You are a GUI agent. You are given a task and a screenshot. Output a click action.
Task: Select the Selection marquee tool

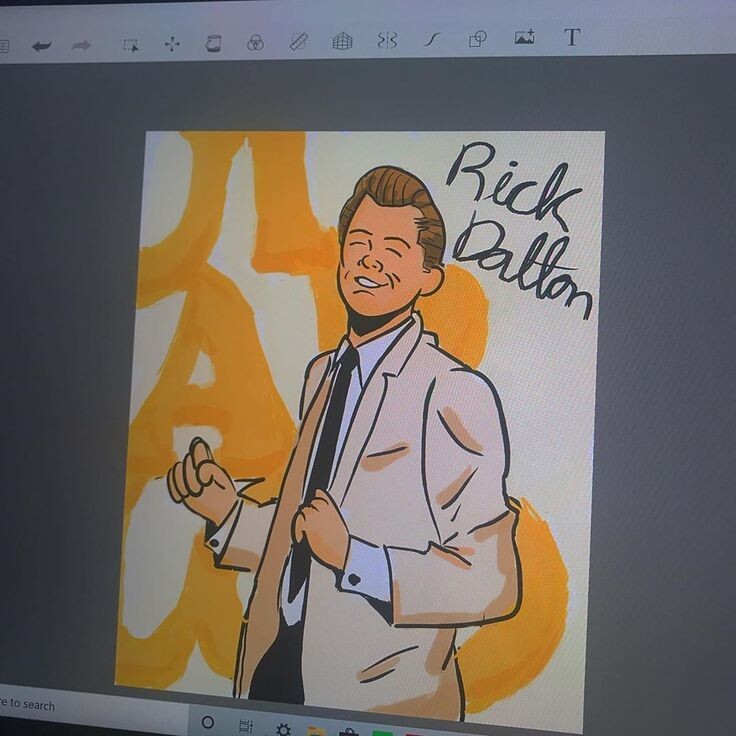pyautogui.click(x=131, y=45)
